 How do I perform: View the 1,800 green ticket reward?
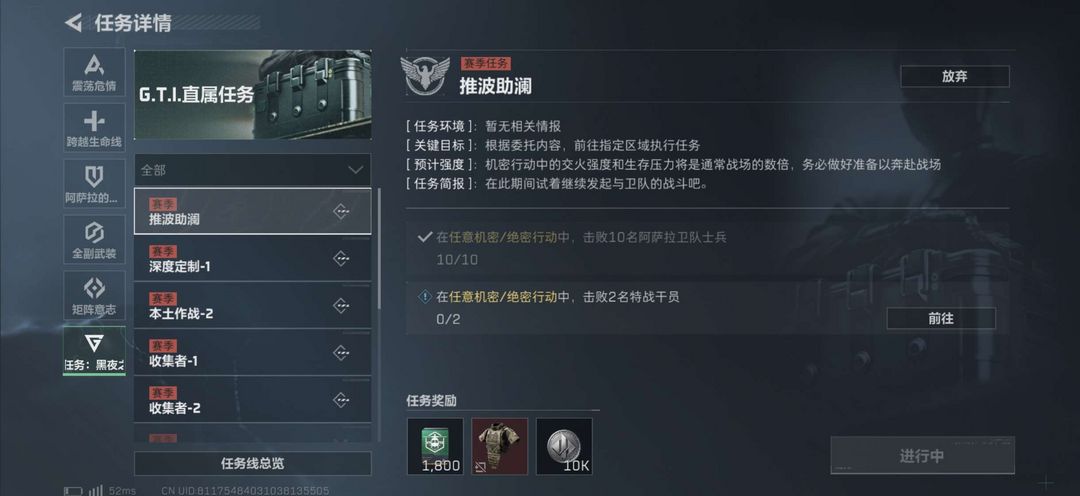click(x=435, y=446)
